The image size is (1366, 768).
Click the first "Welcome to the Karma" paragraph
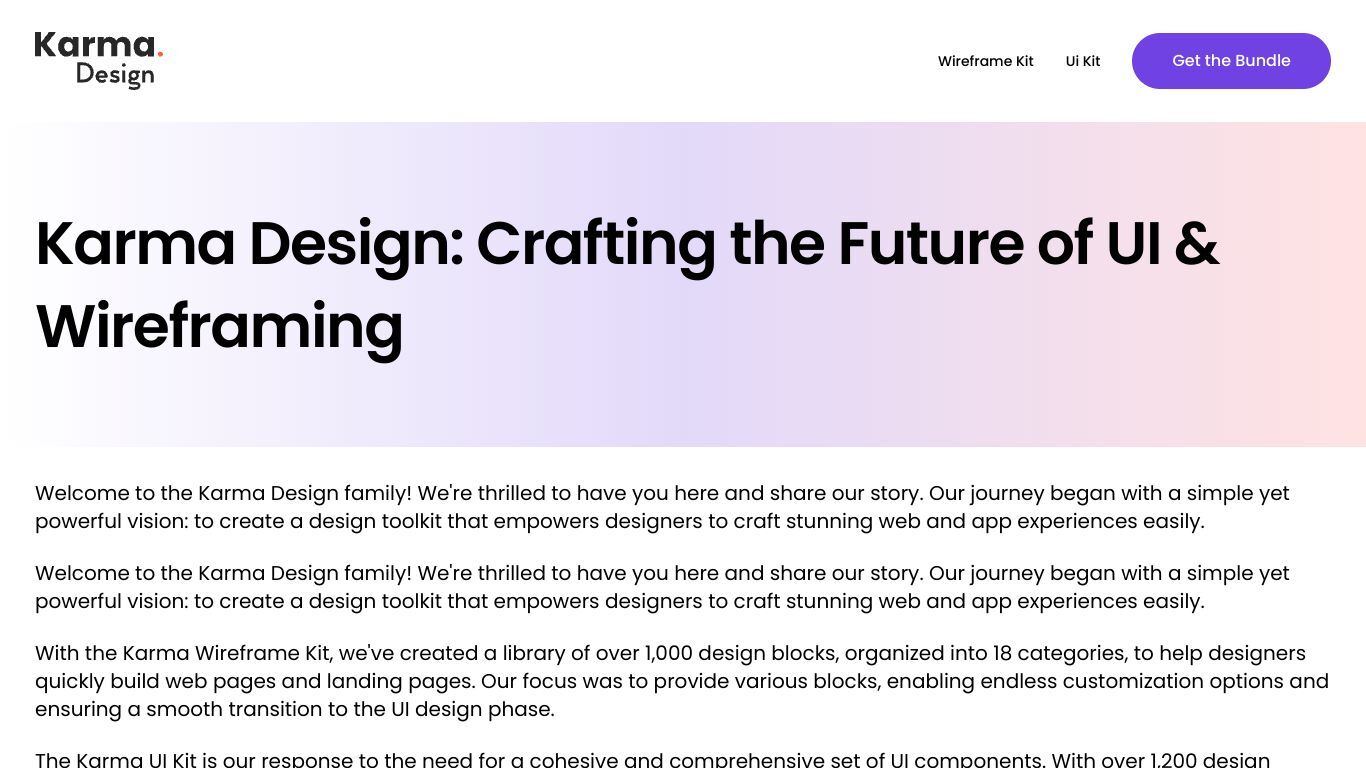pyautogui.click(x=662, y=507)
